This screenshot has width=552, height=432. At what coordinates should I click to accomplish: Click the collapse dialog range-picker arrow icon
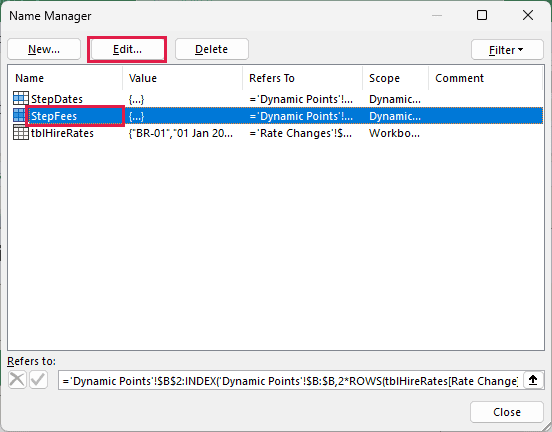[x=533, y=380]
